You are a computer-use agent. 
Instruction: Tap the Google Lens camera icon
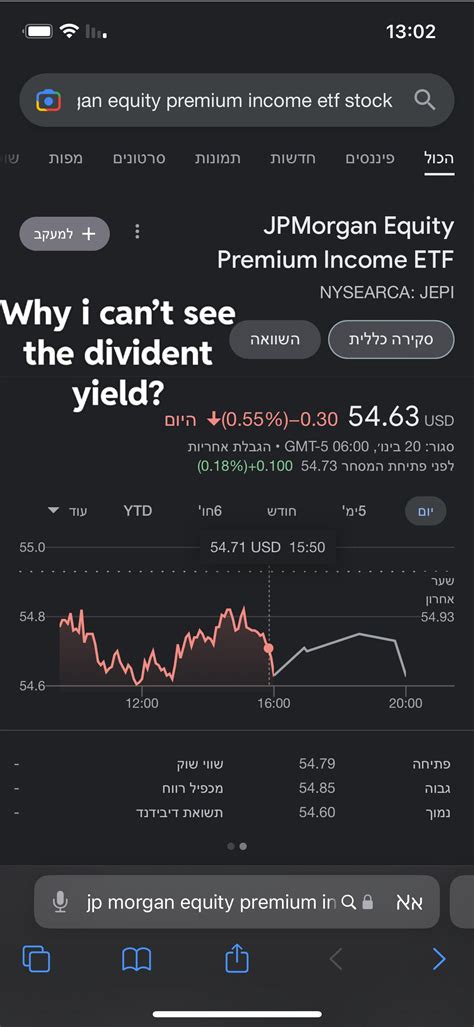[x=48, y=101]
